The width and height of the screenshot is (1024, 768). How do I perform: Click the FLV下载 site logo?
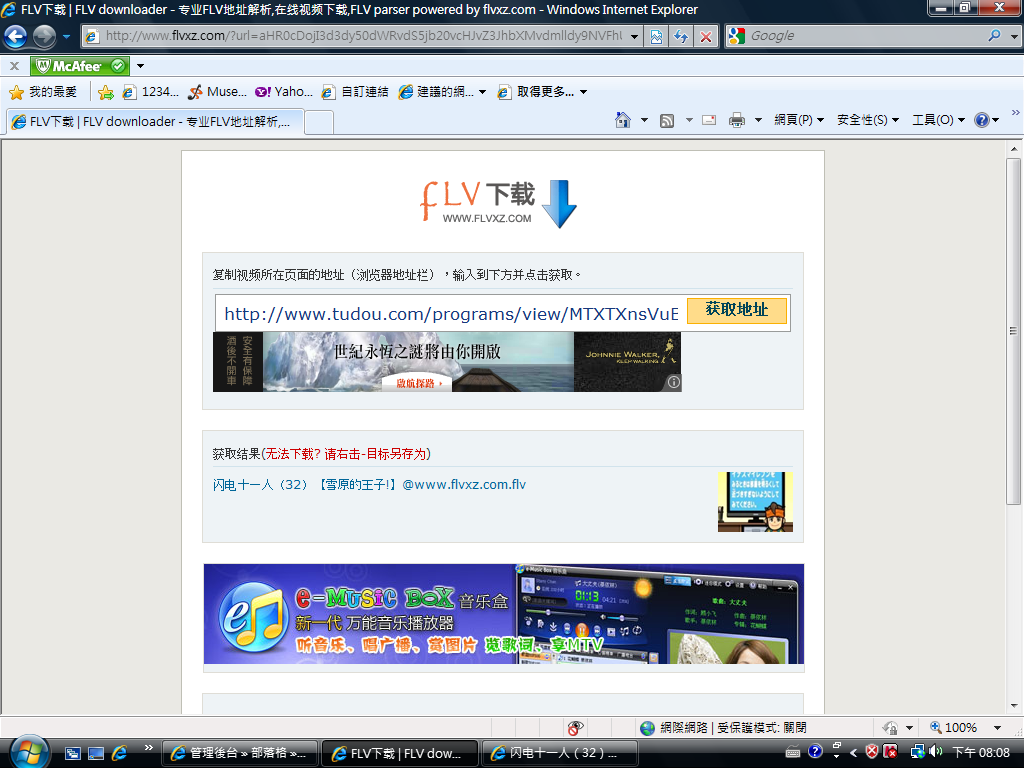click(x=498, y=202)
